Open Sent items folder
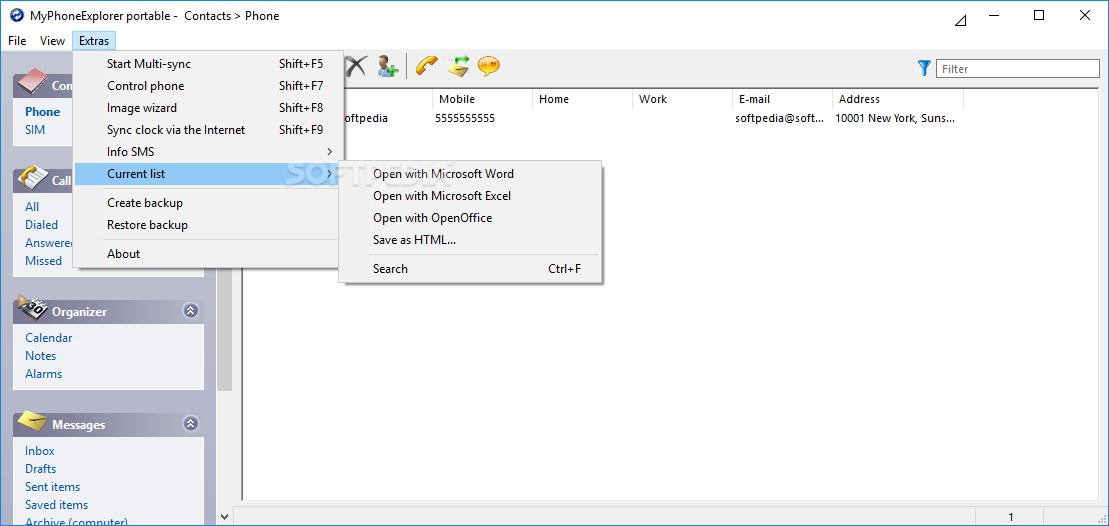 tap(52, 486)
